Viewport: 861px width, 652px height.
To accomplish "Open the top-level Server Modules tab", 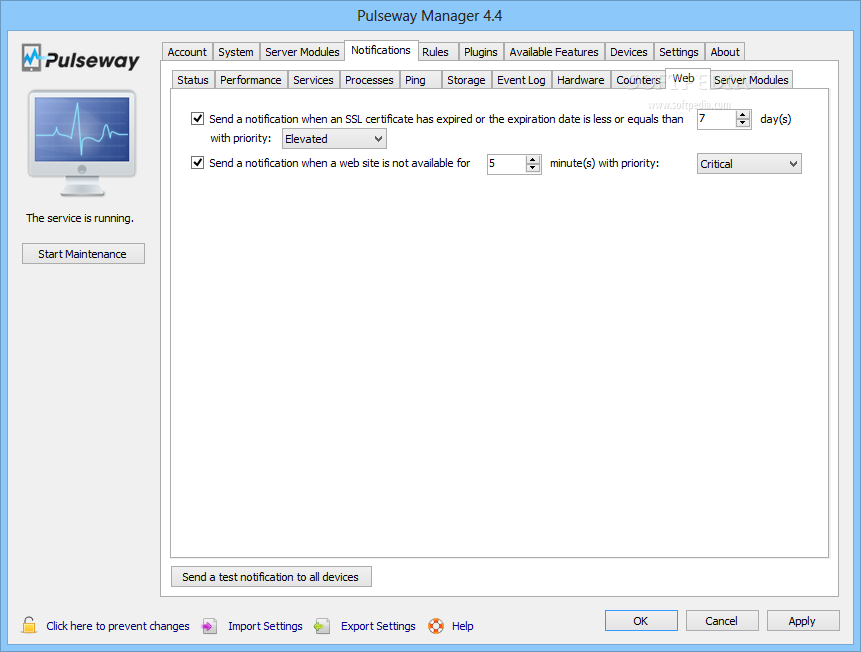I will [x=302, y=52].
